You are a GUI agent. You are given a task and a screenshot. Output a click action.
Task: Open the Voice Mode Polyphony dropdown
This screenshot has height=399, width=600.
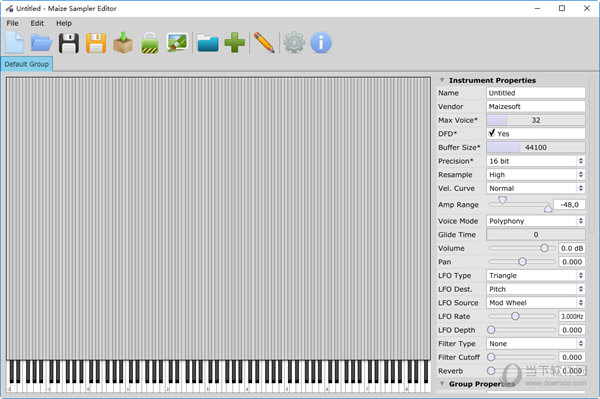[536, 221]
